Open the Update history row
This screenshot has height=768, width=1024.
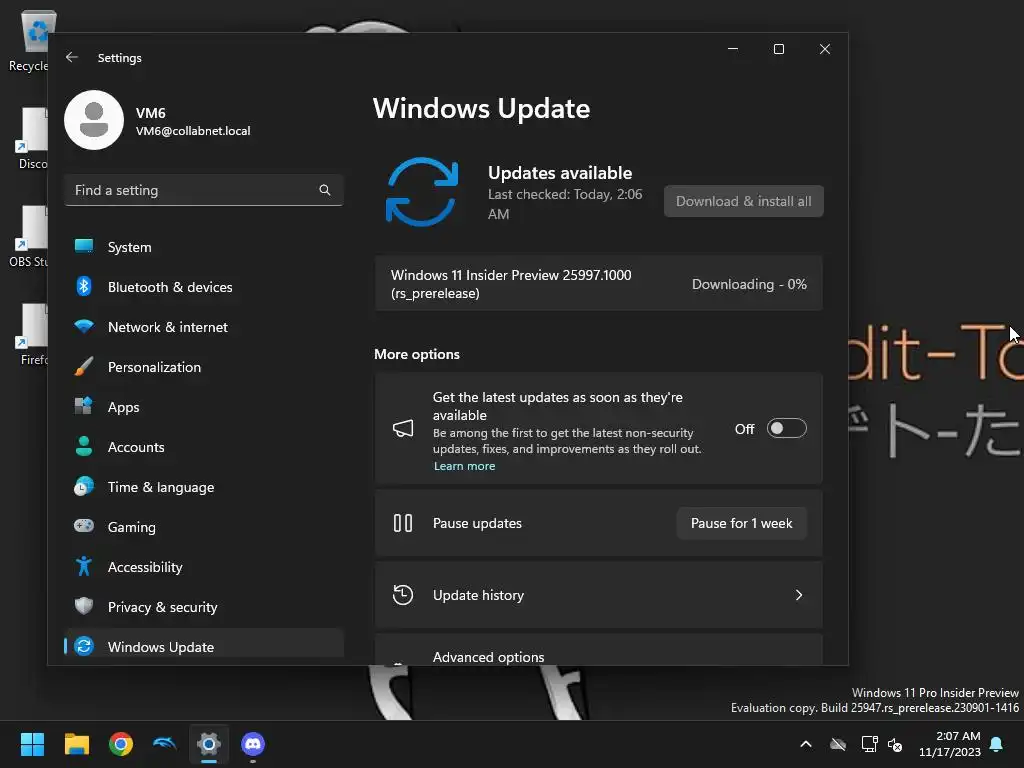click(x=599, y=595)
